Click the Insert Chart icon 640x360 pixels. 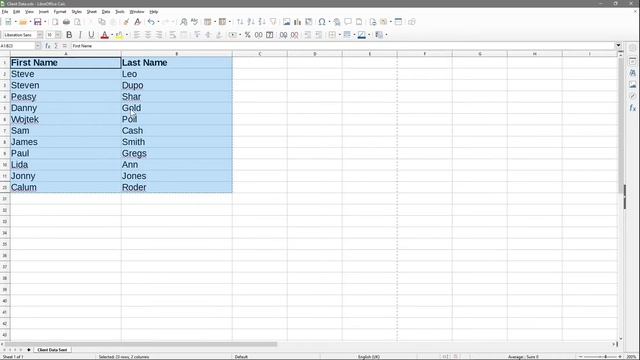click(x=298, y=22)
